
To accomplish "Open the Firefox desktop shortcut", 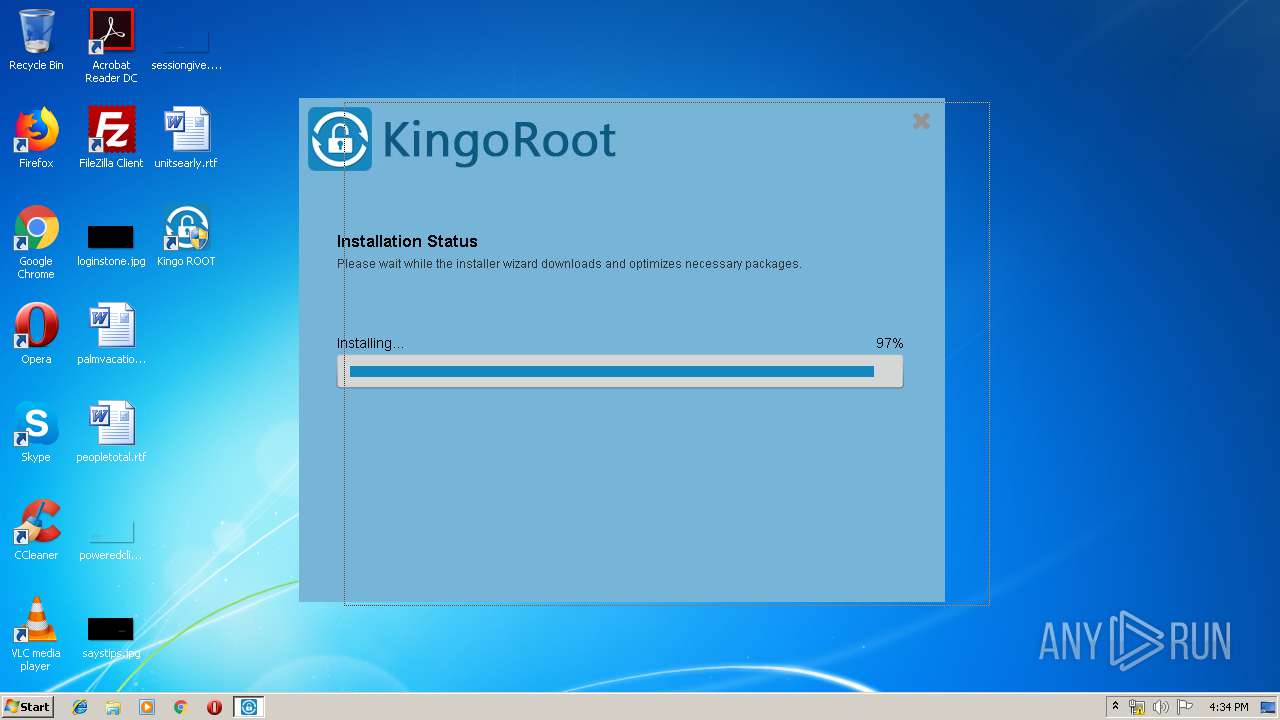I will coord(36,138).
